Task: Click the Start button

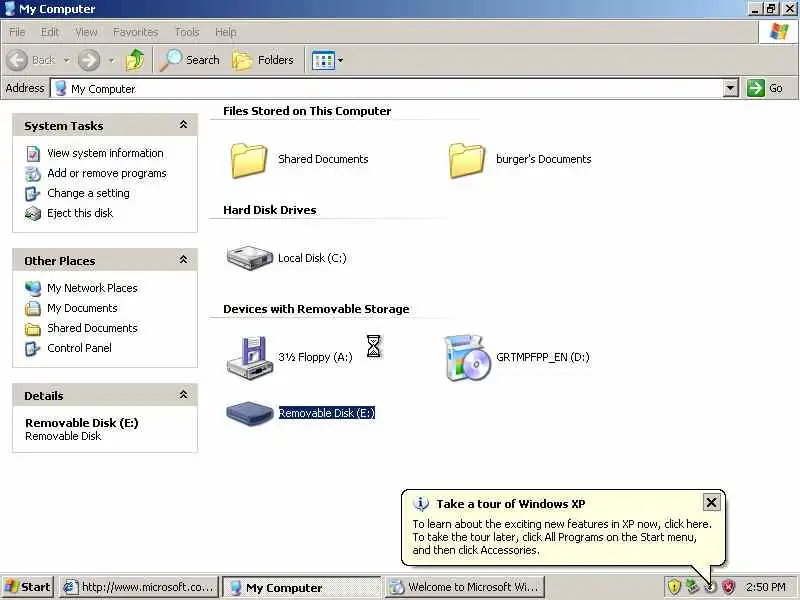Action: 28,587
